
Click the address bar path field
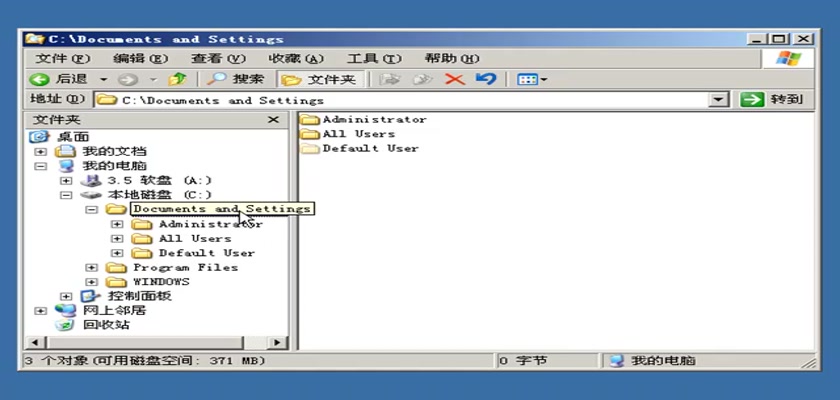coord(400,100)
